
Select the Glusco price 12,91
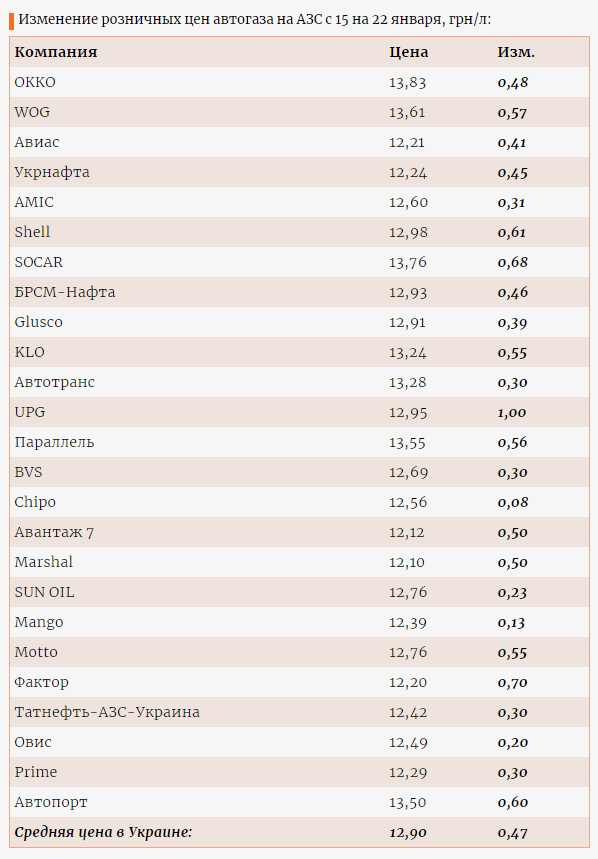point(407,322)
